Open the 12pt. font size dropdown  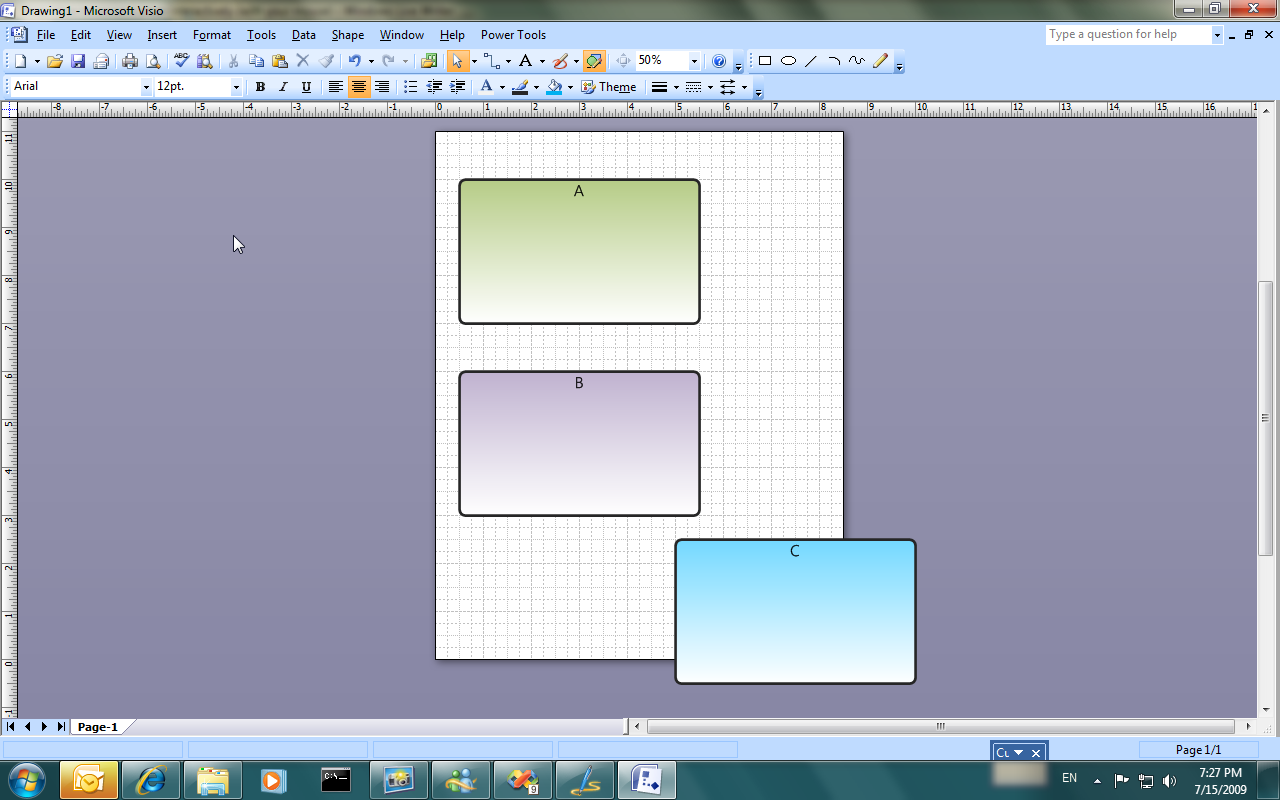236,87
